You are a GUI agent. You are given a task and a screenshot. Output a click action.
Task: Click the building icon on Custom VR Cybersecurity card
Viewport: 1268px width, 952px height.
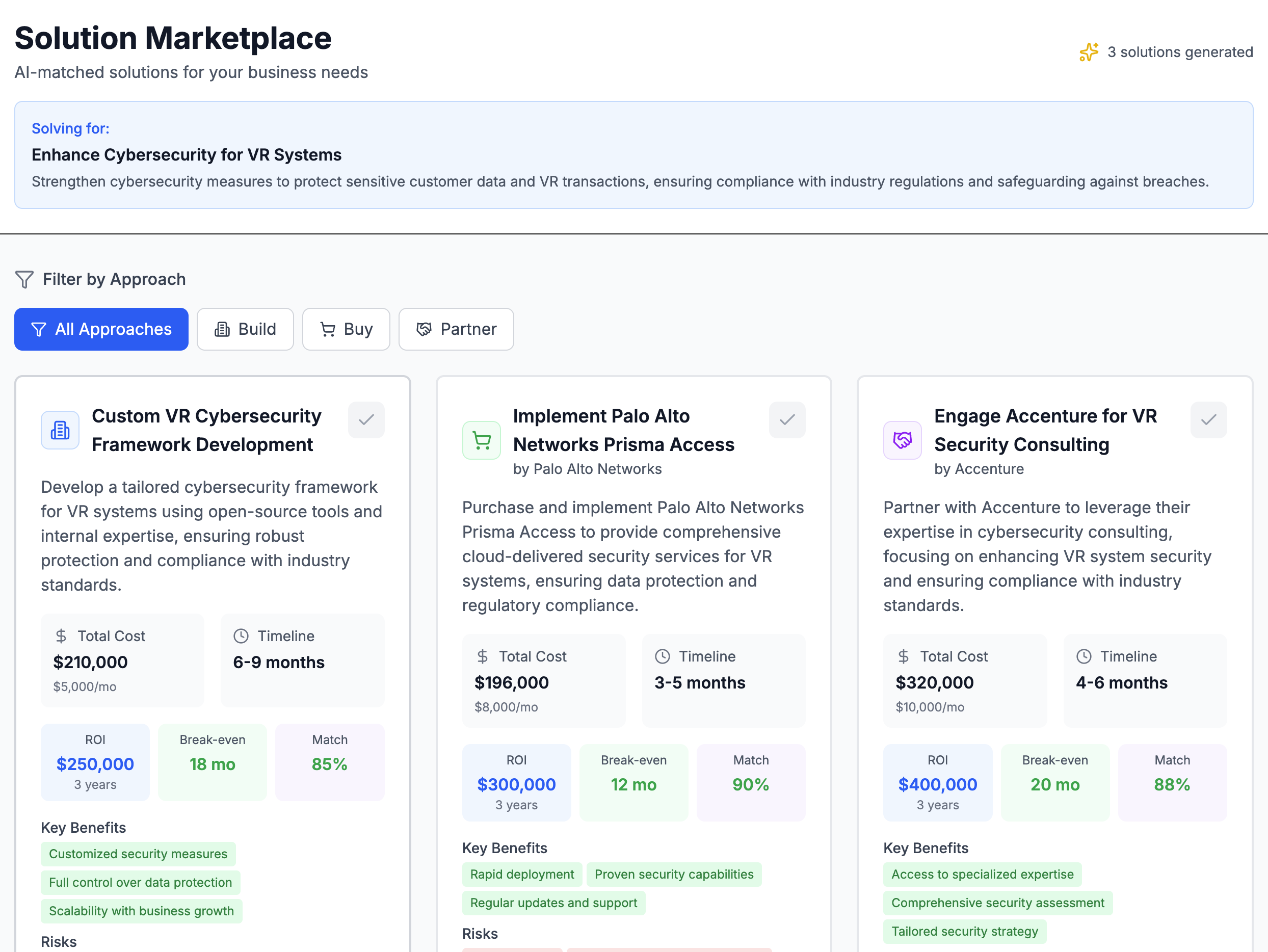[60, 430]
